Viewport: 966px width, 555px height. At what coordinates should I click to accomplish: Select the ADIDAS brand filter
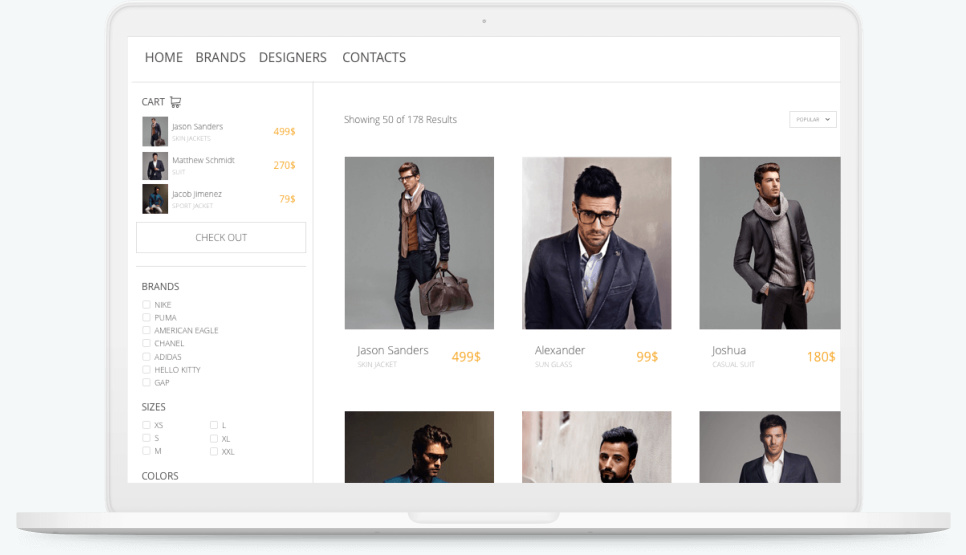click(x=146, y=357)
